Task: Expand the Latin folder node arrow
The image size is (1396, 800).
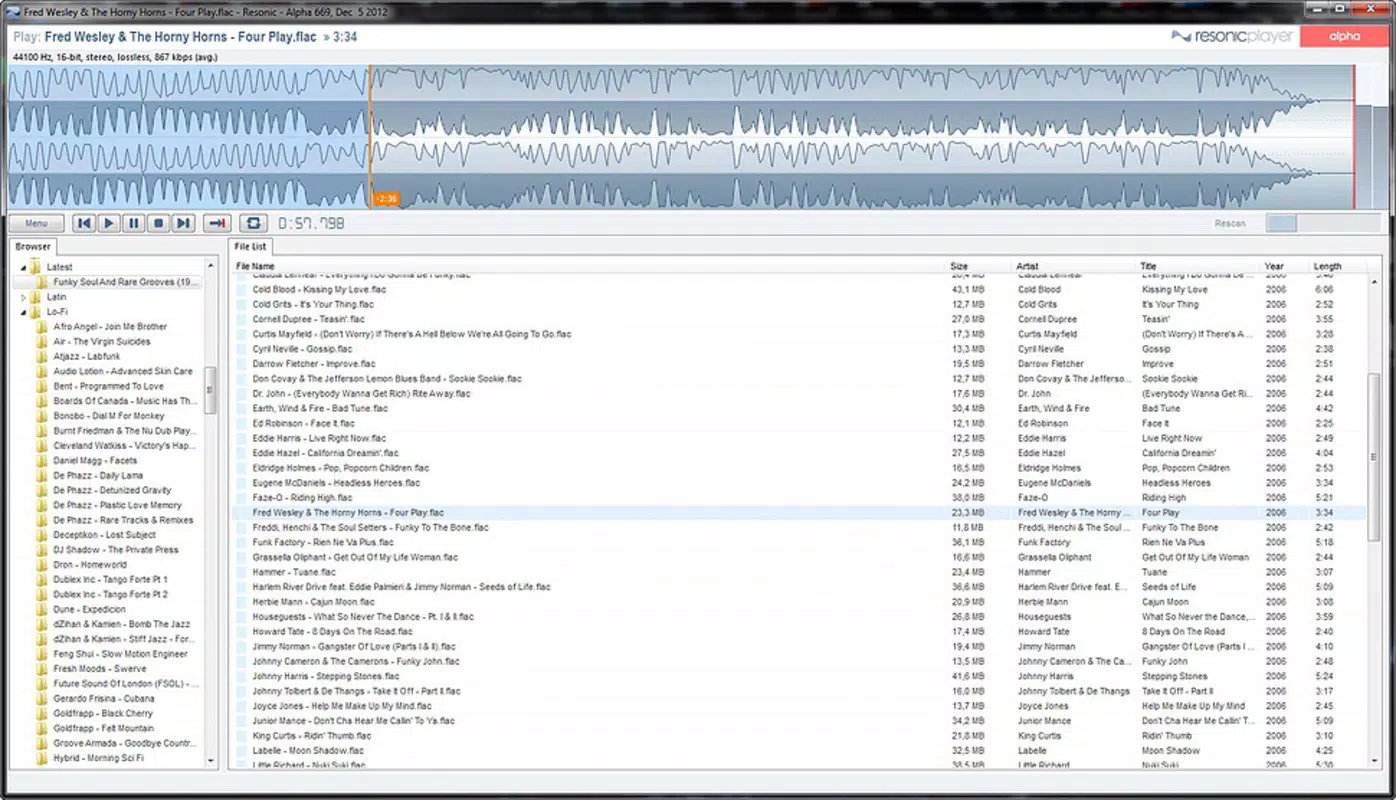Action: 24,297
